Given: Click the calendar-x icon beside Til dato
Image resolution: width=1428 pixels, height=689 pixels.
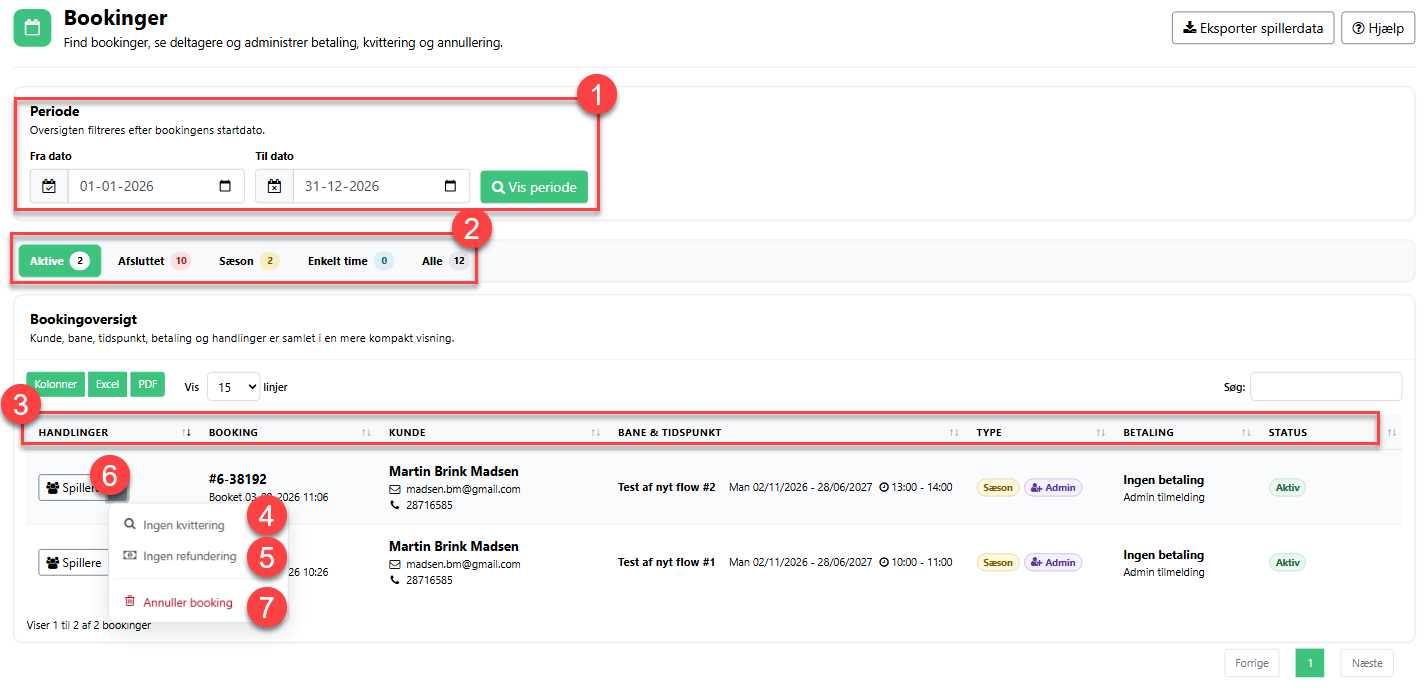Looking at the screenshot, I should [274, 186].
